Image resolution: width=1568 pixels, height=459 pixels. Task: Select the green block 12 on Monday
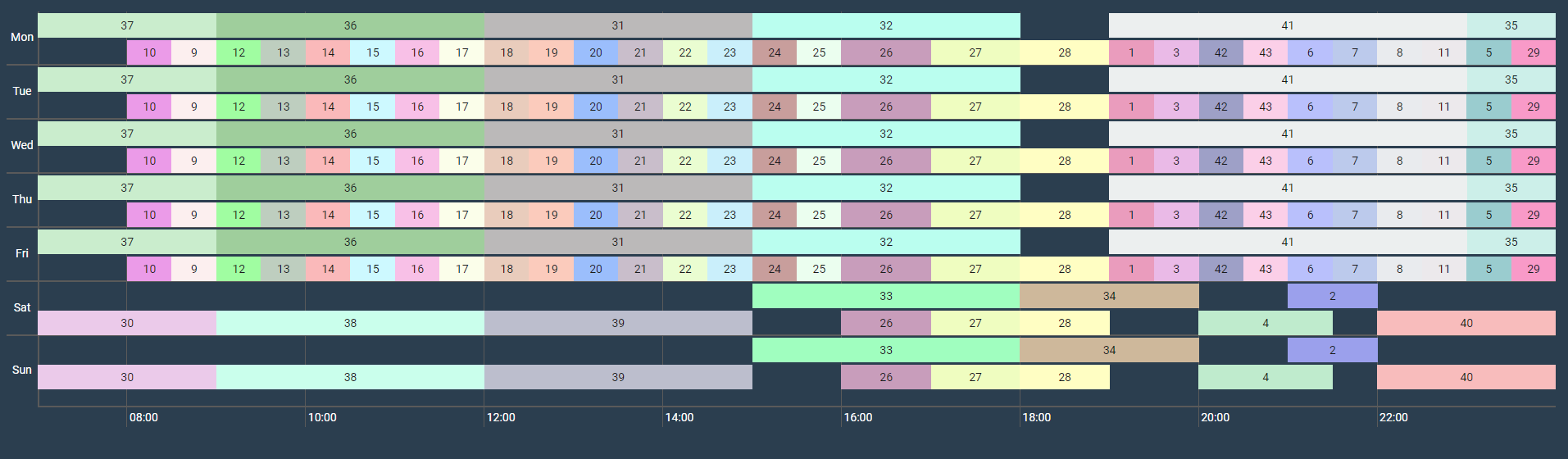239,52
